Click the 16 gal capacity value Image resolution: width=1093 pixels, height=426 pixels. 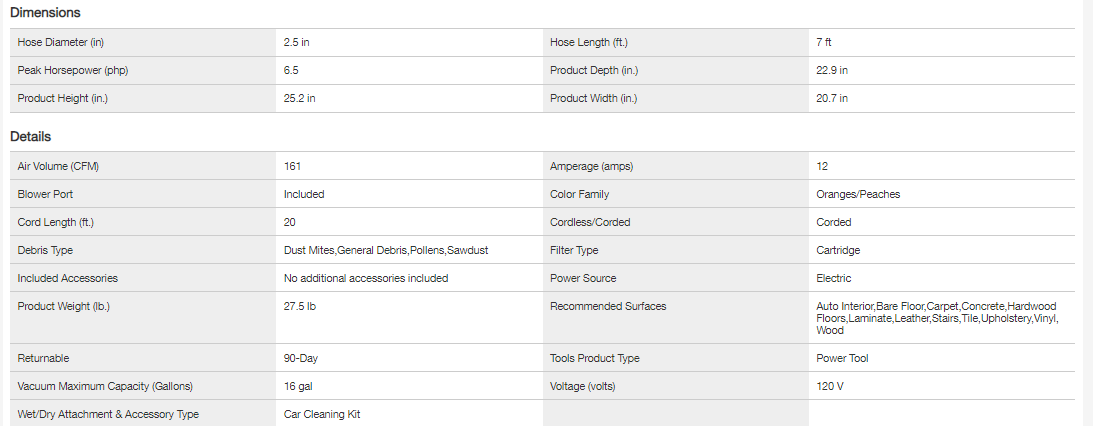[299, 386]
